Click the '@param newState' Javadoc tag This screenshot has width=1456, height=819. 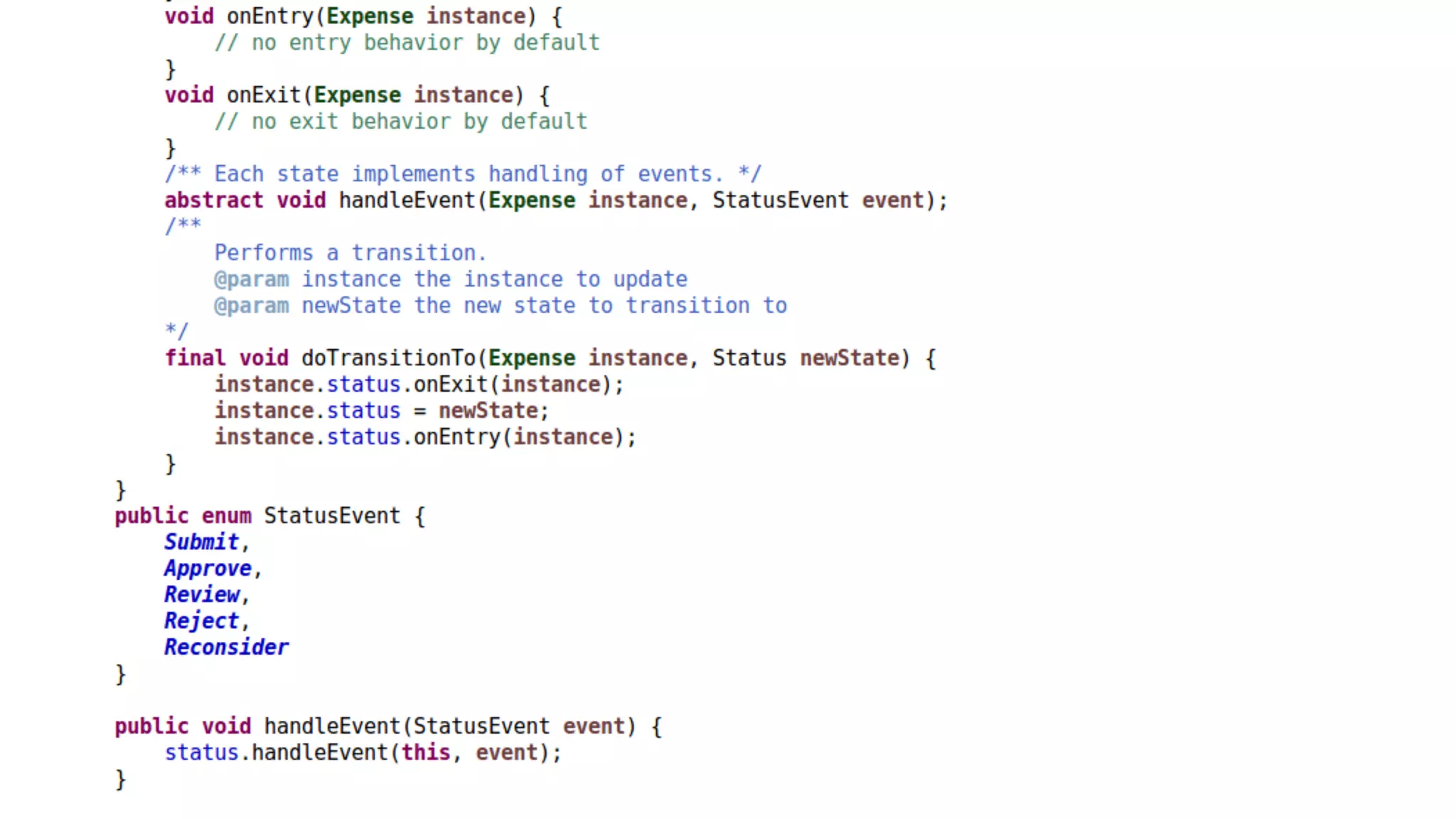[x=252, y=306]
